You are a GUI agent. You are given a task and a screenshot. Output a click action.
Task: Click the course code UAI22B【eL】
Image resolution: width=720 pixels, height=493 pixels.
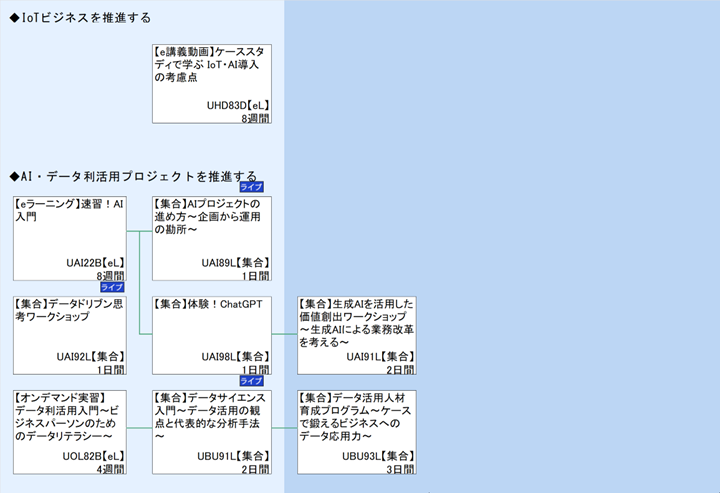[95, 262]
